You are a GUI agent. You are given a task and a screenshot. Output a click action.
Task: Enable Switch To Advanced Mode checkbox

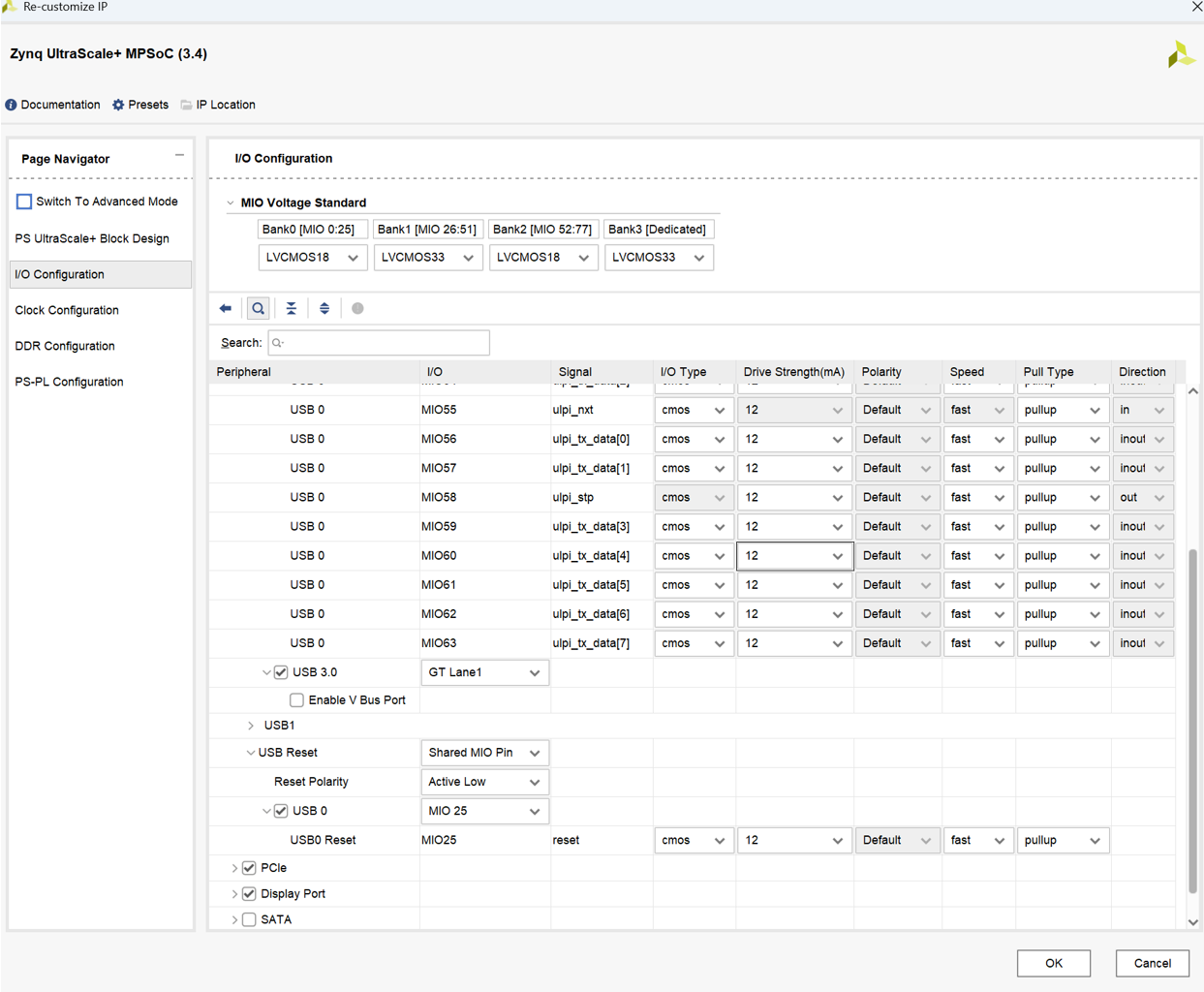(24, 201)
